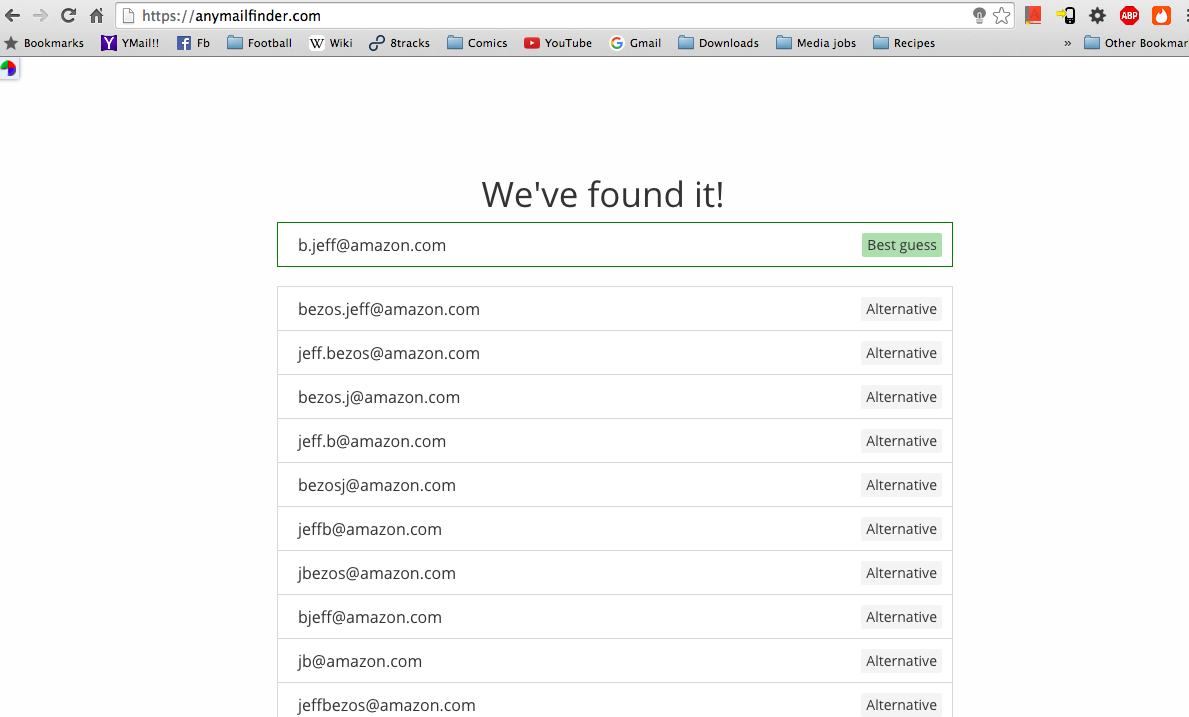
Task: Click the colorful pie icon below bookmarks bar
Action: click(8, 69)
